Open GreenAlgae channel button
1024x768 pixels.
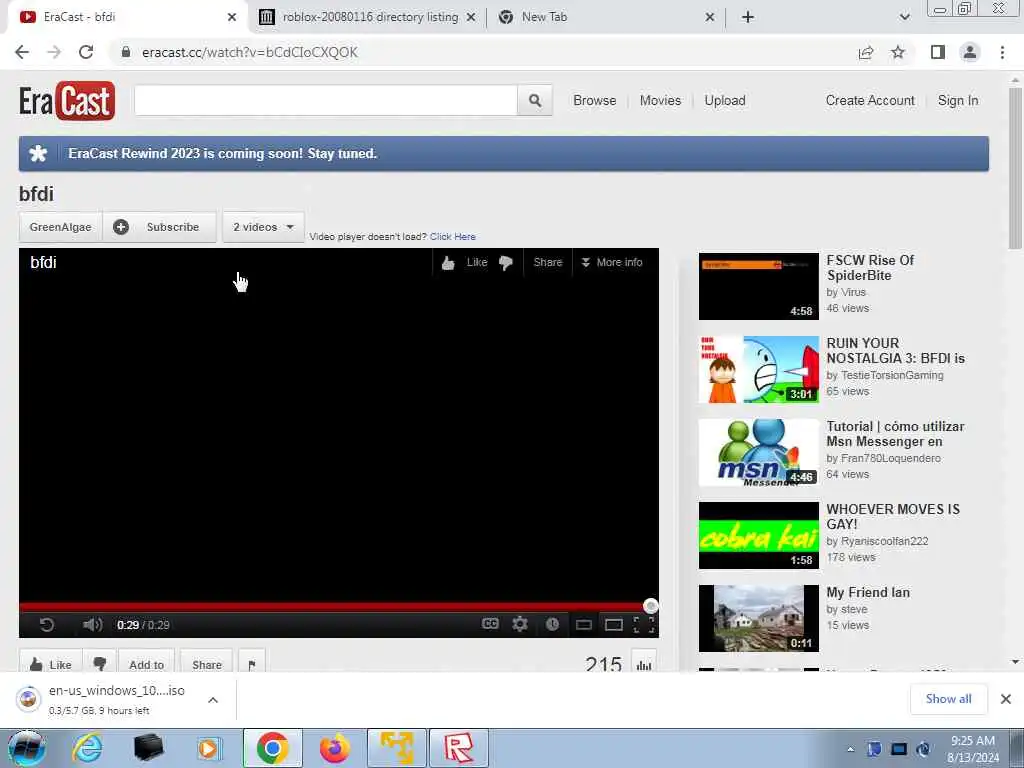pos(61,227)
